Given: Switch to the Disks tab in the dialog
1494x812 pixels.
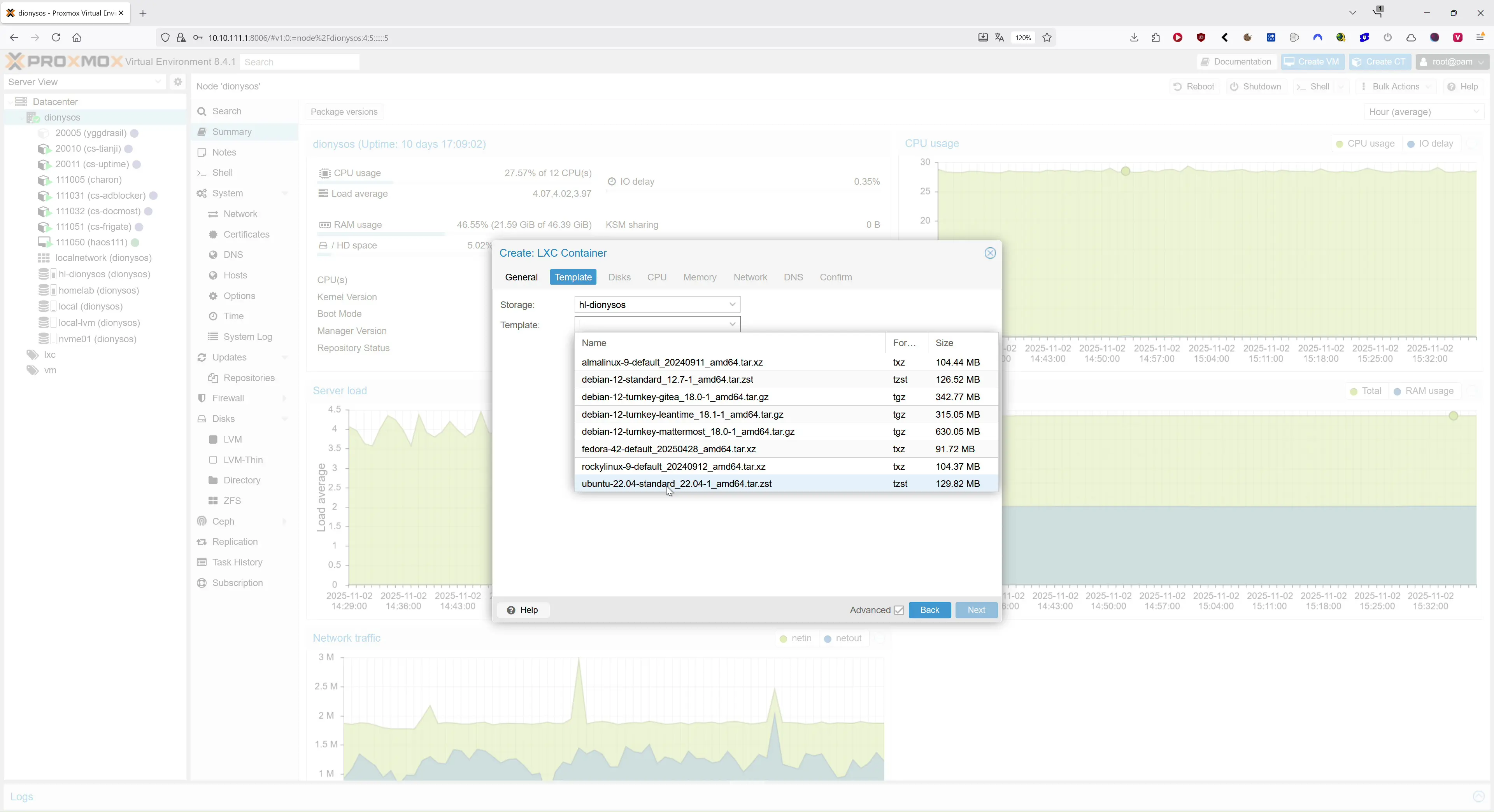Looking at the screenshot, I should click(x=619, y=277).
